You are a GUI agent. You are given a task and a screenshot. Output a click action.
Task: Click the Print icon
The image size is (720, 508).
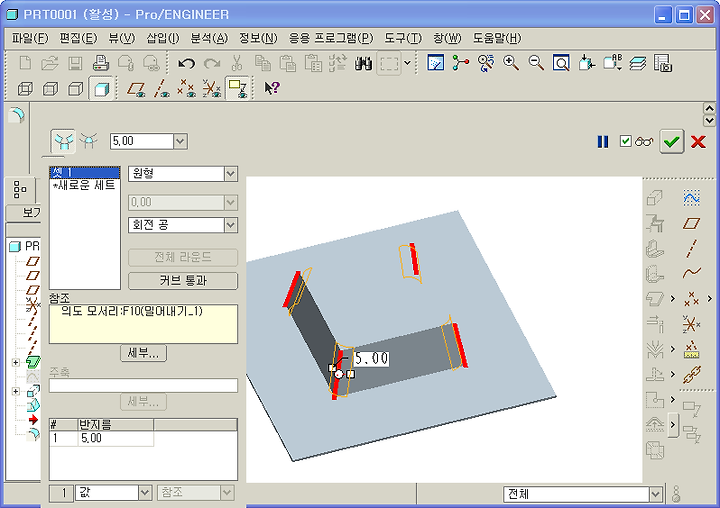click(x=101, y=63)
